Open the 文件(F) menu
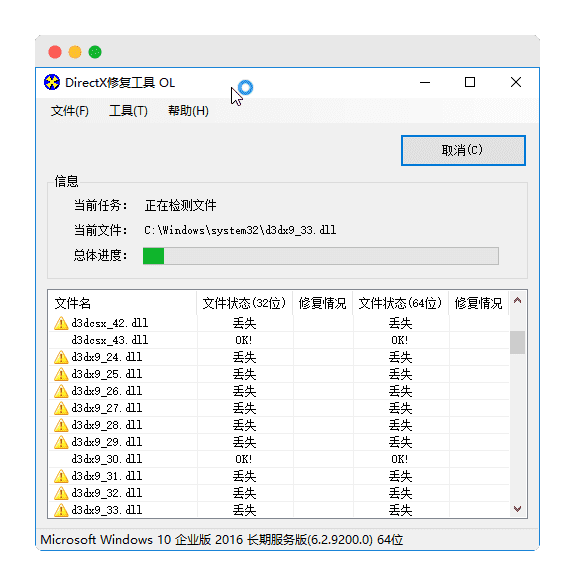This screenshot has height=586, width=575. [70, 111]
